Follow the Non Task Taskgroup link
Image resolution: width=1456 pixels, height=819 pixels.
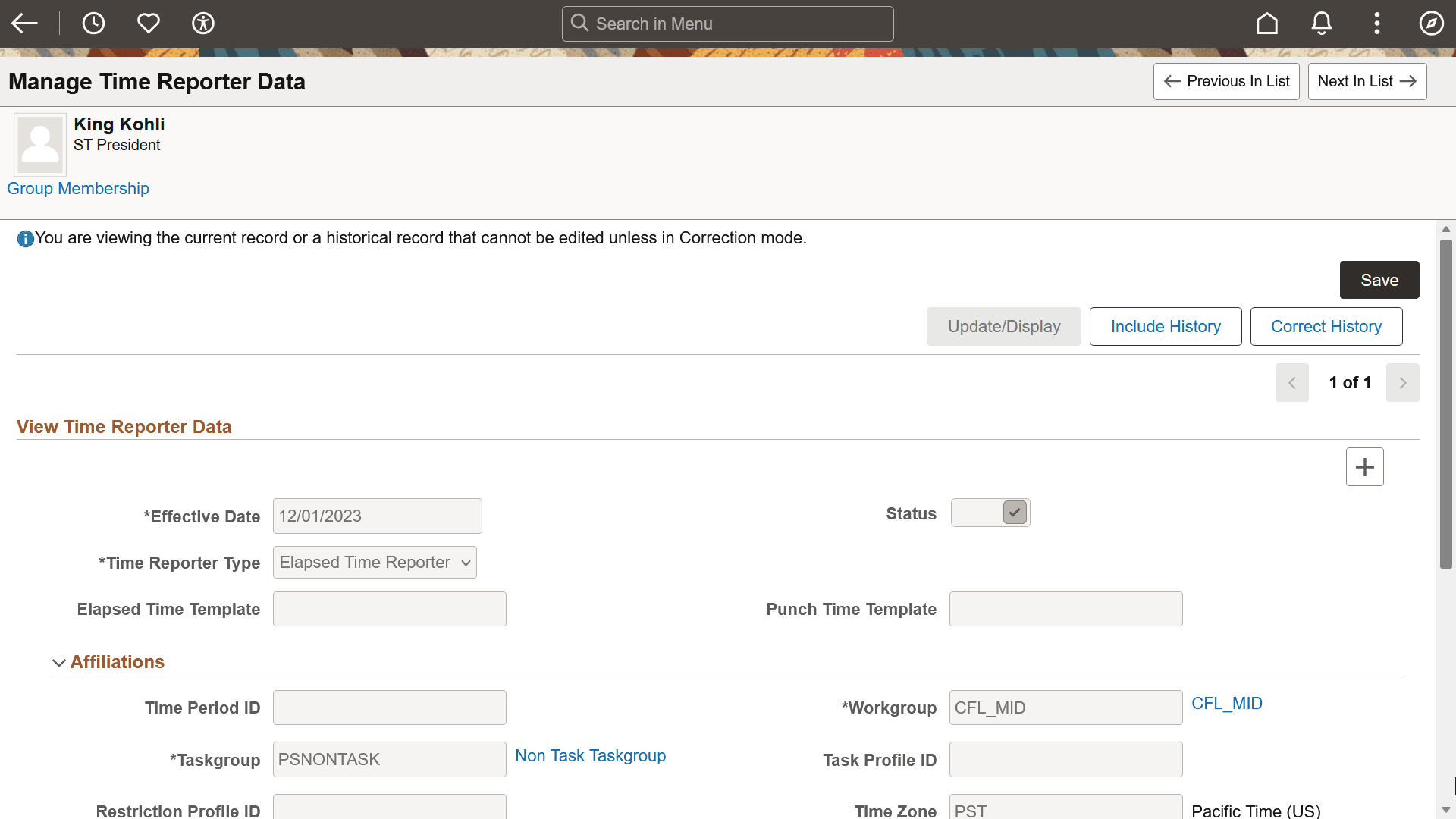tap(591, 755)
